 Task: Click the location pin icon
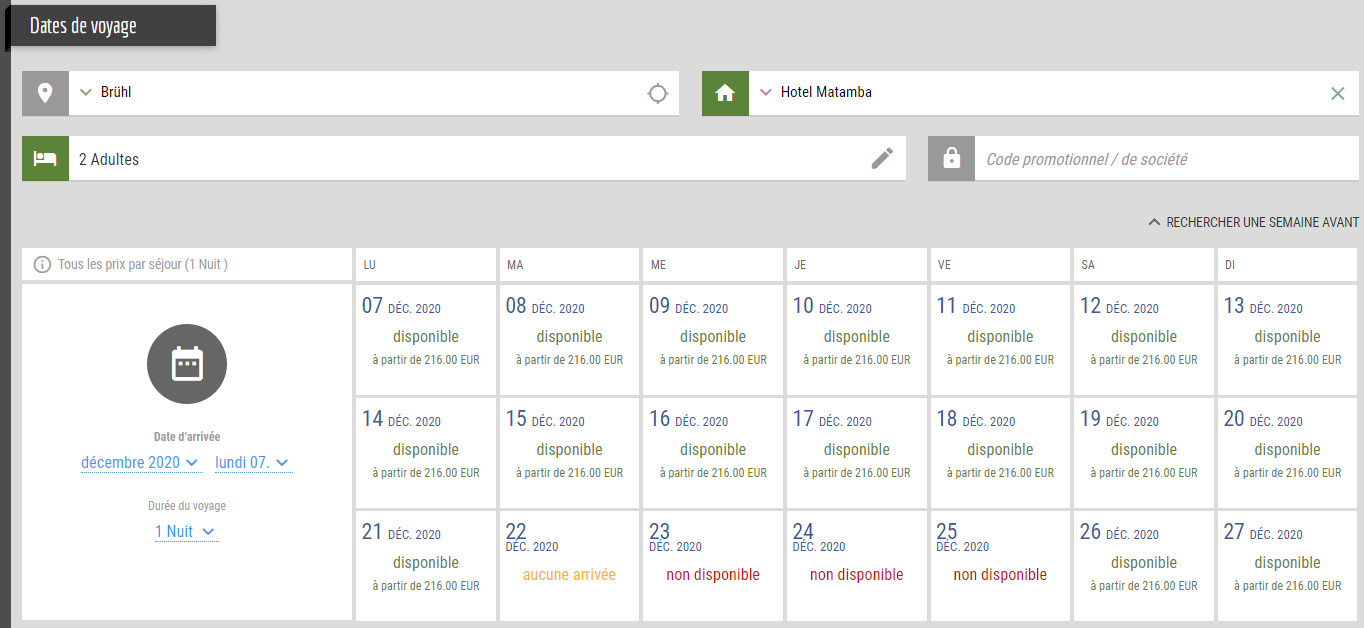tap(45, 93)
